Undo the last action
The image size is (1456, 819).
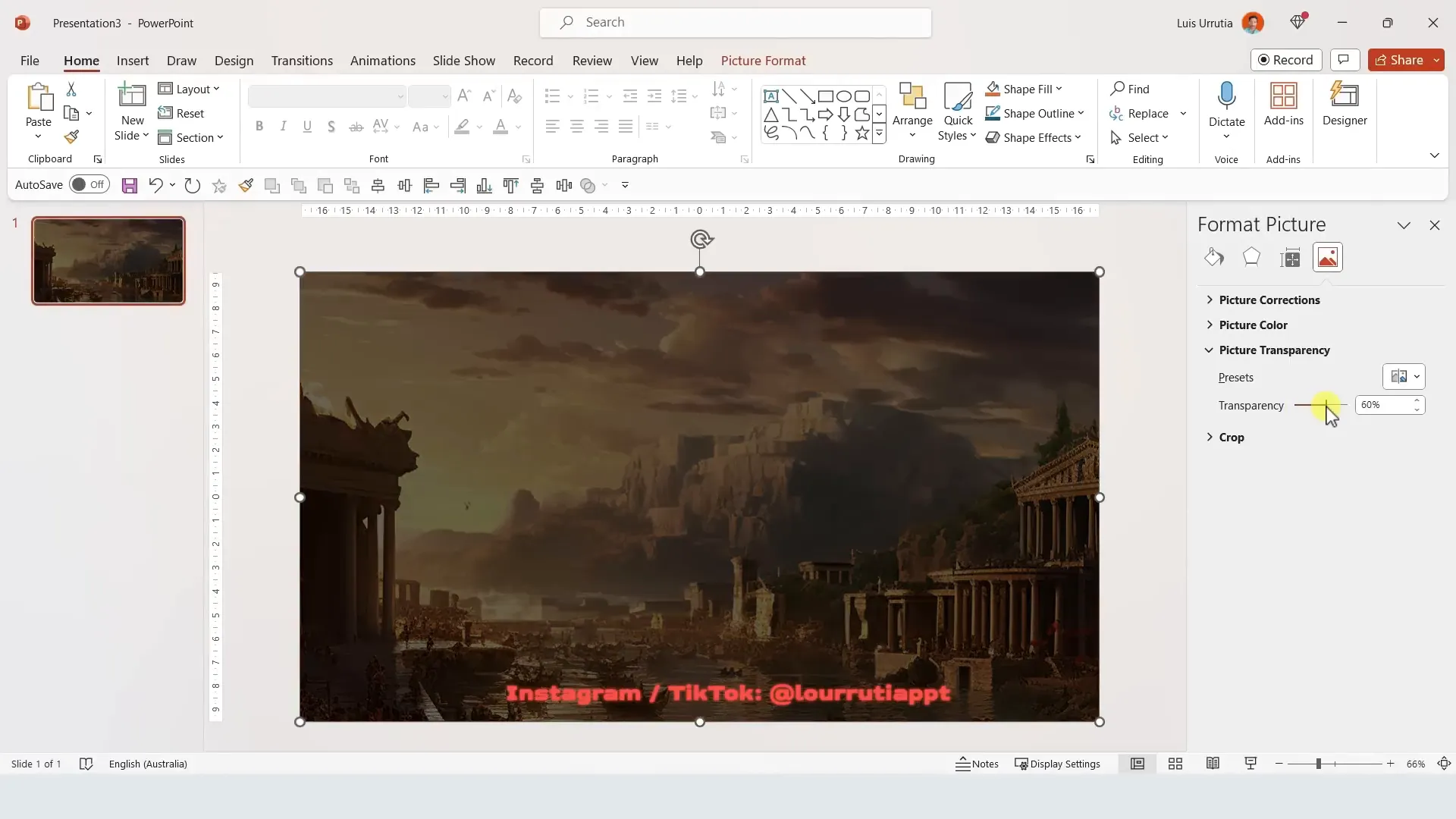click(155, 185)
